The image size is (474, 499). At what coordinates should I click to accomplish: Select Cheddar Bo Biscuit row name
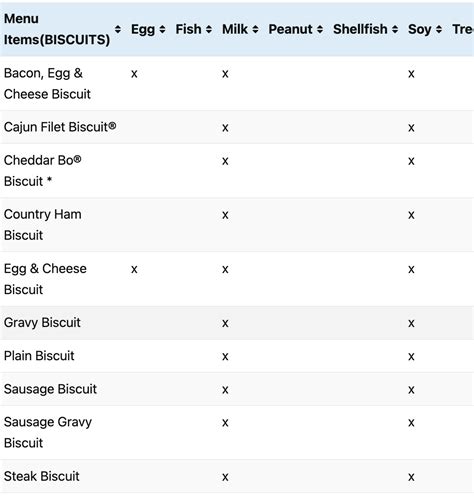[x=43, y=171]
